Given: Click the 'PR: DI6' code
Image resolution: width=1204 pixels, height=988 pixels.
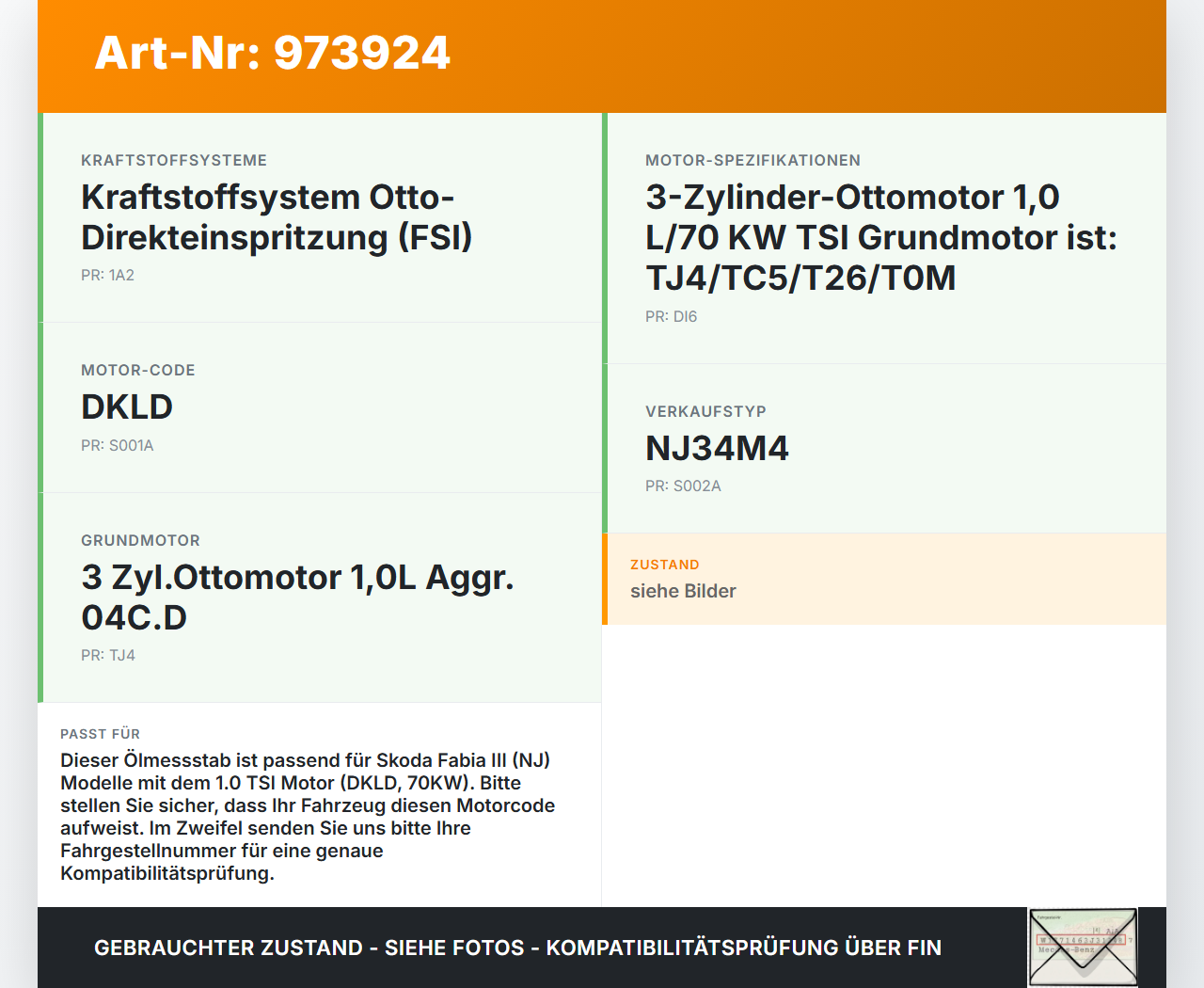Looking at the screenshot, I should [x=672, y=316].
